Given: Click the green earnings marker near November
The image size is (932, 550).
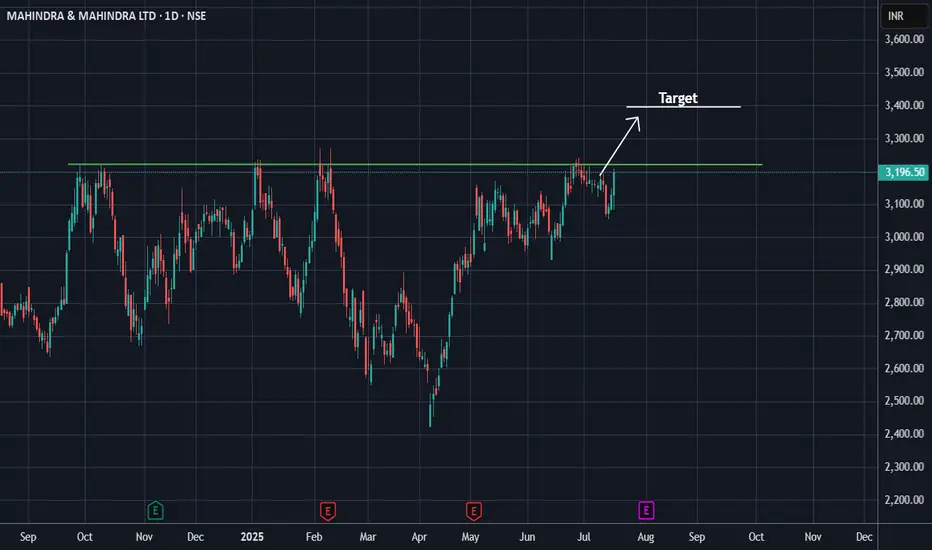Looking at the screenshot, I should (155, 510).
